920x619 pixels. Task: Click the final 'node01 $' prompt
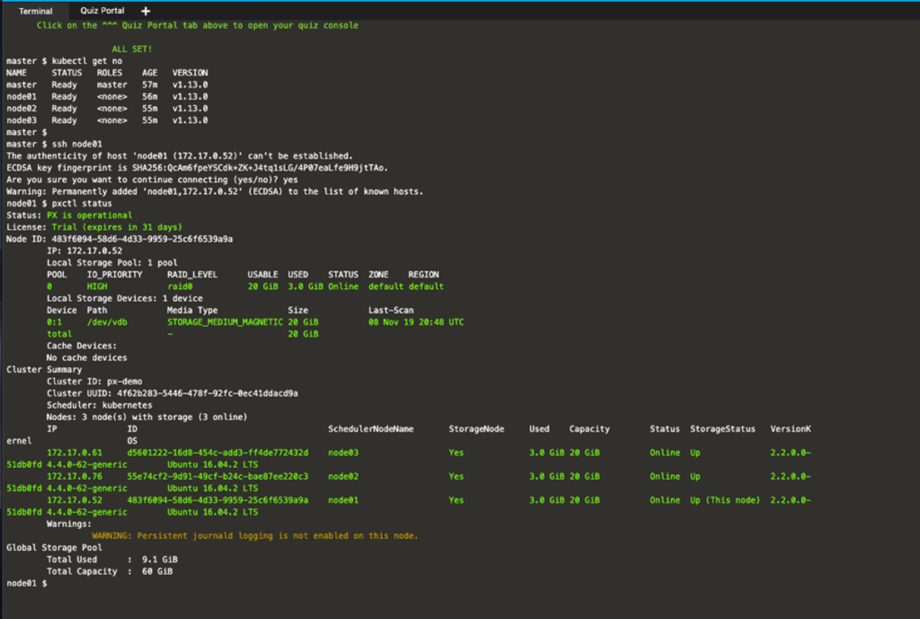26,583
